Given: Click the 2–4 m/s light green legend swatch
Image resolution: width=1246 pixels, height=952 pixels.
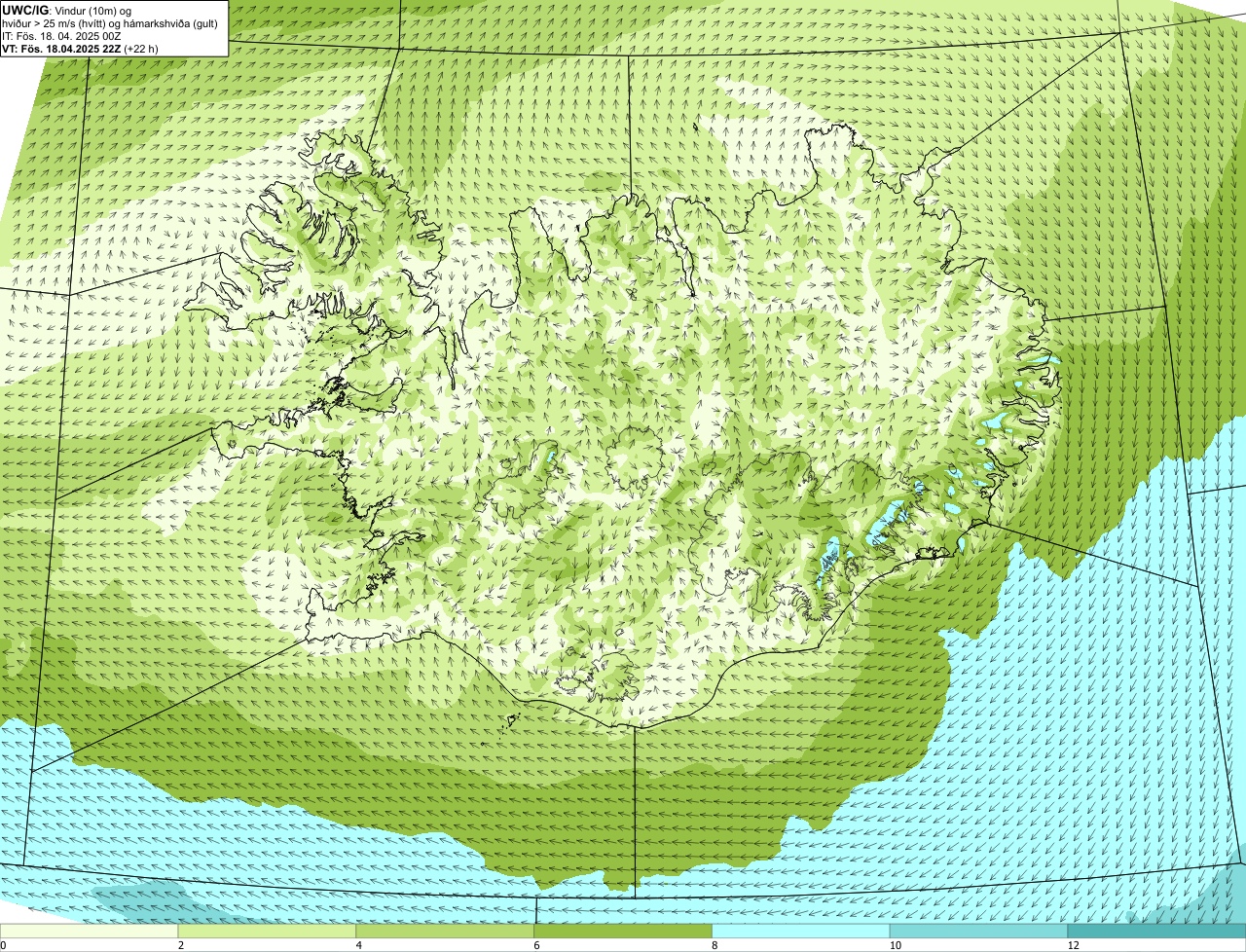Looking at the screenshot, I should (269, 932).
